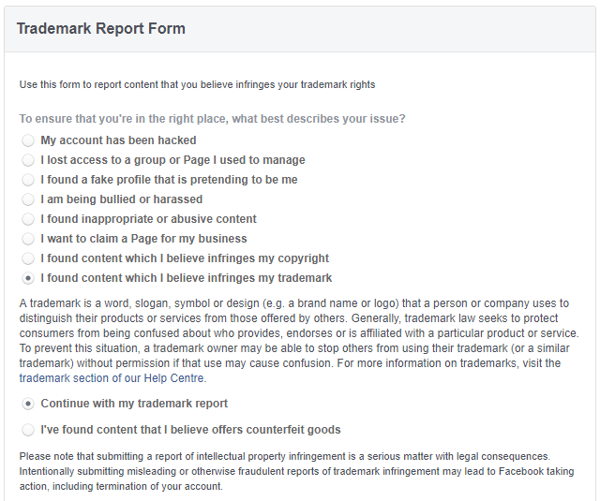The image size is (600, 501).
Task: Select 'My account has been hacked' option
Action: pyautogui.click(x=28, y=140)
